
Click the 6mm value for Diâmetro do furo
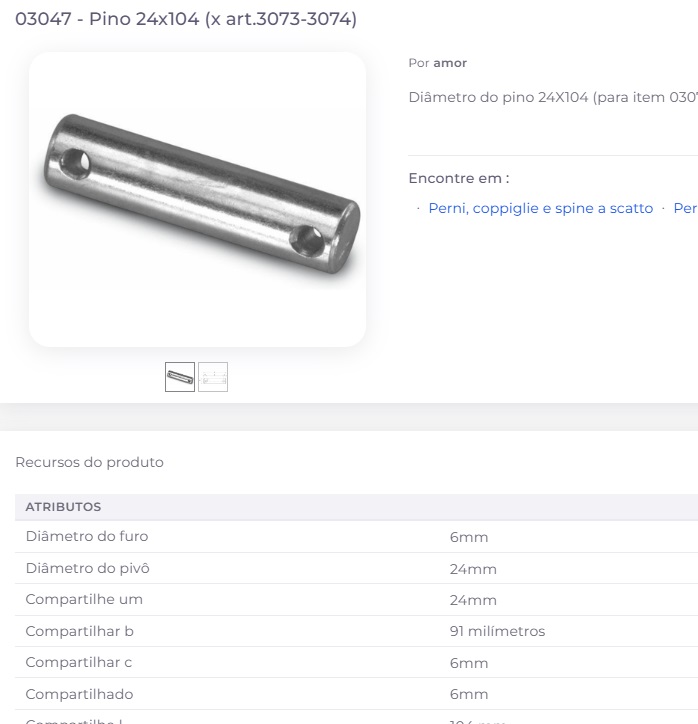[x=469, y=537]
